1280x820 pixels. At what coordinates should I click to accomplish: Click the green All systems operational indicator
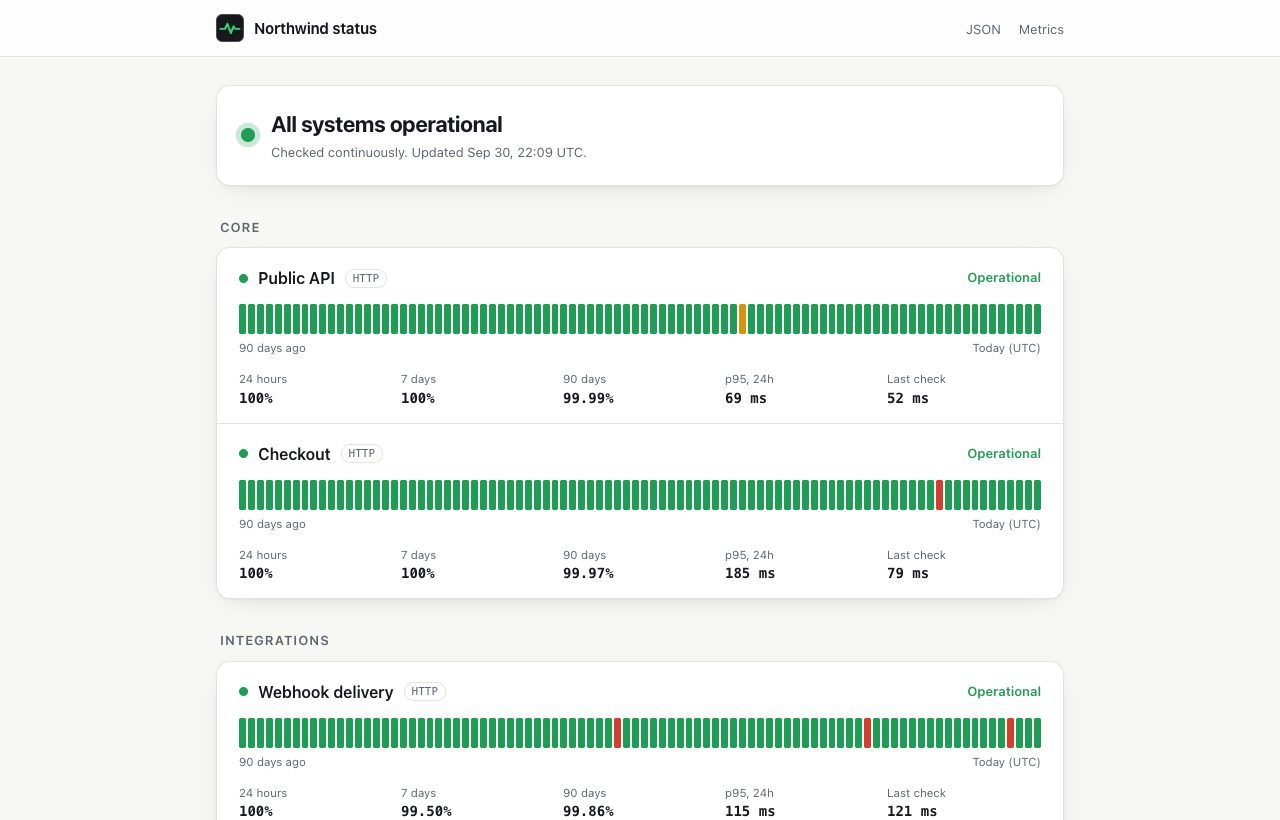tap(248, 135)
